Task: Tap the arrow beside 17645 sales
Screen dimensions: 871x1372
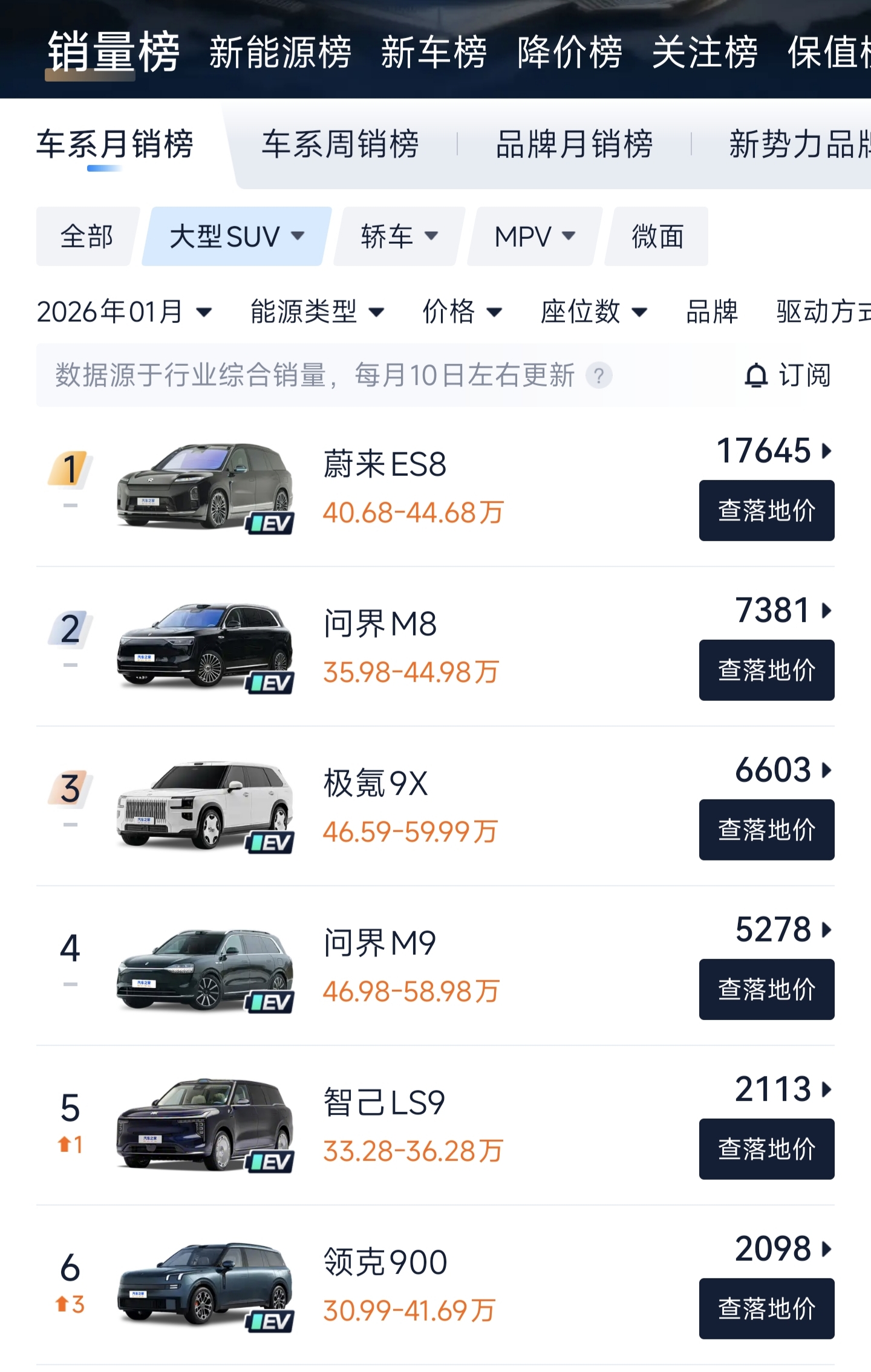Action: pyautogui.click(x=827, y=451)
